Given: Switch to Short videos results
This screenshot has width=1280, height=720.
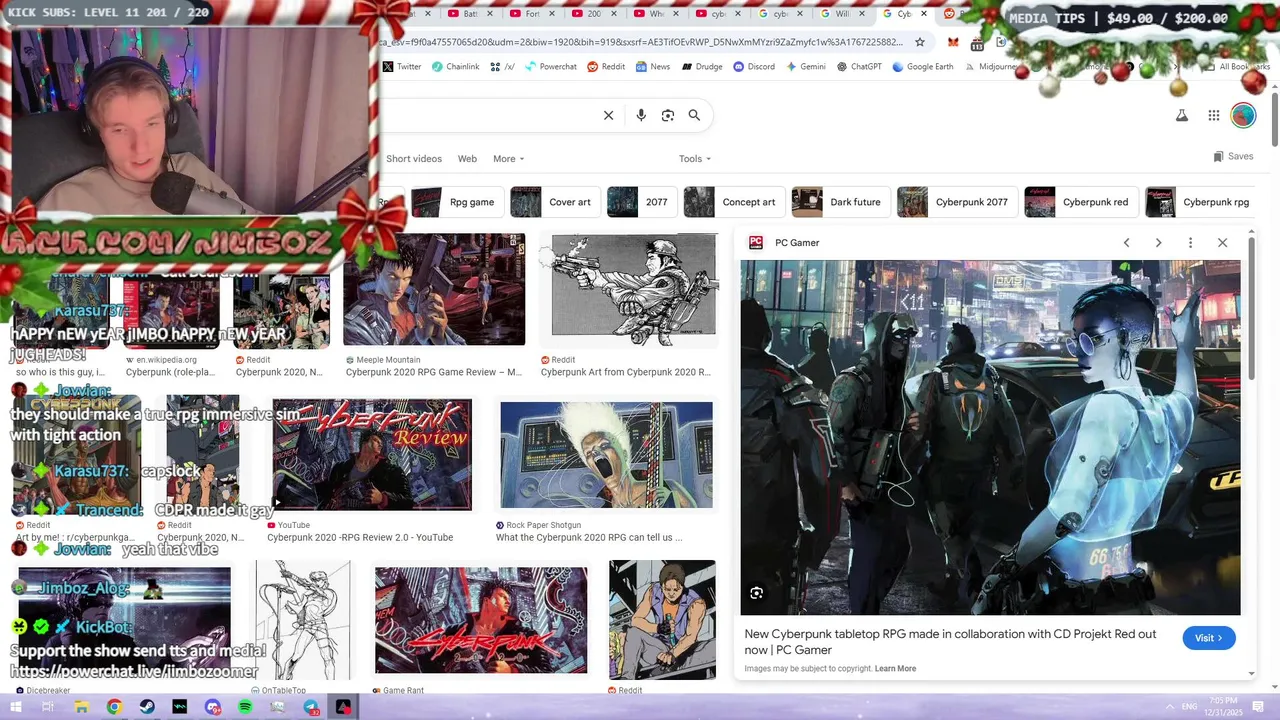Looking at the screenshot, I should [414, 159].
